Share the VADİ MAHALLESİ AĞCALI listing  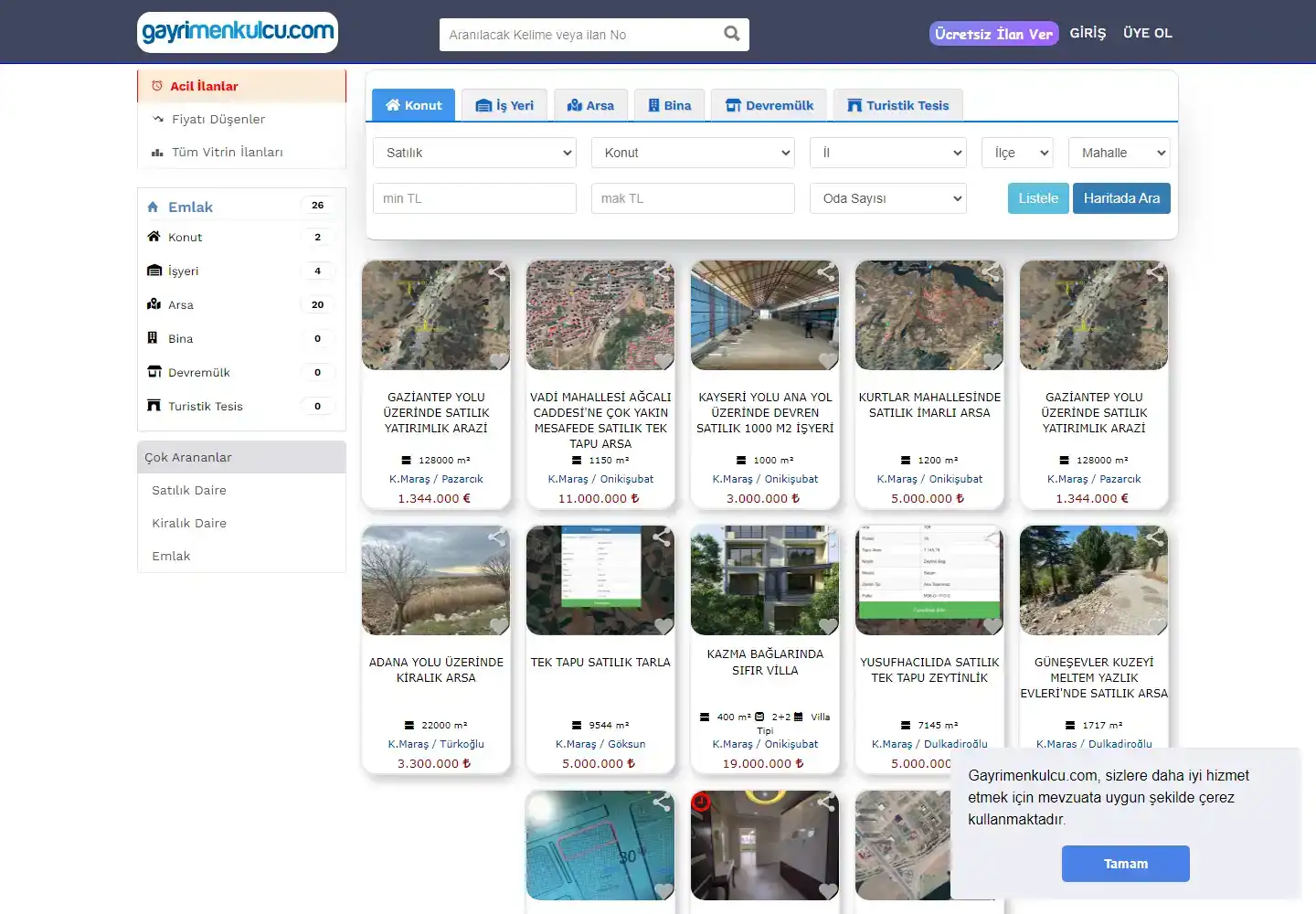point(662,271)
